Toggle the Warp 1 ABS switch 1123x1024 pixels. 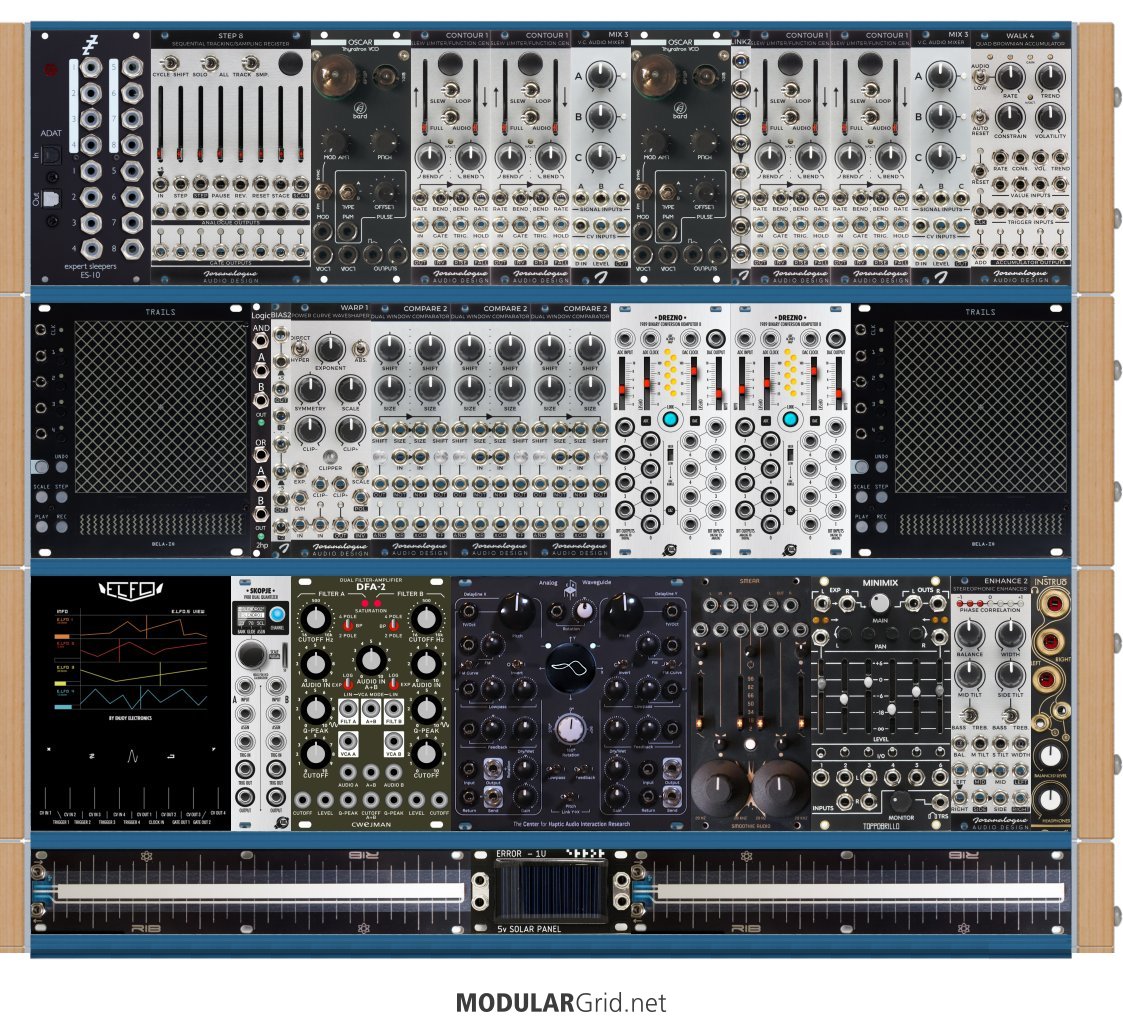point(360,347)
